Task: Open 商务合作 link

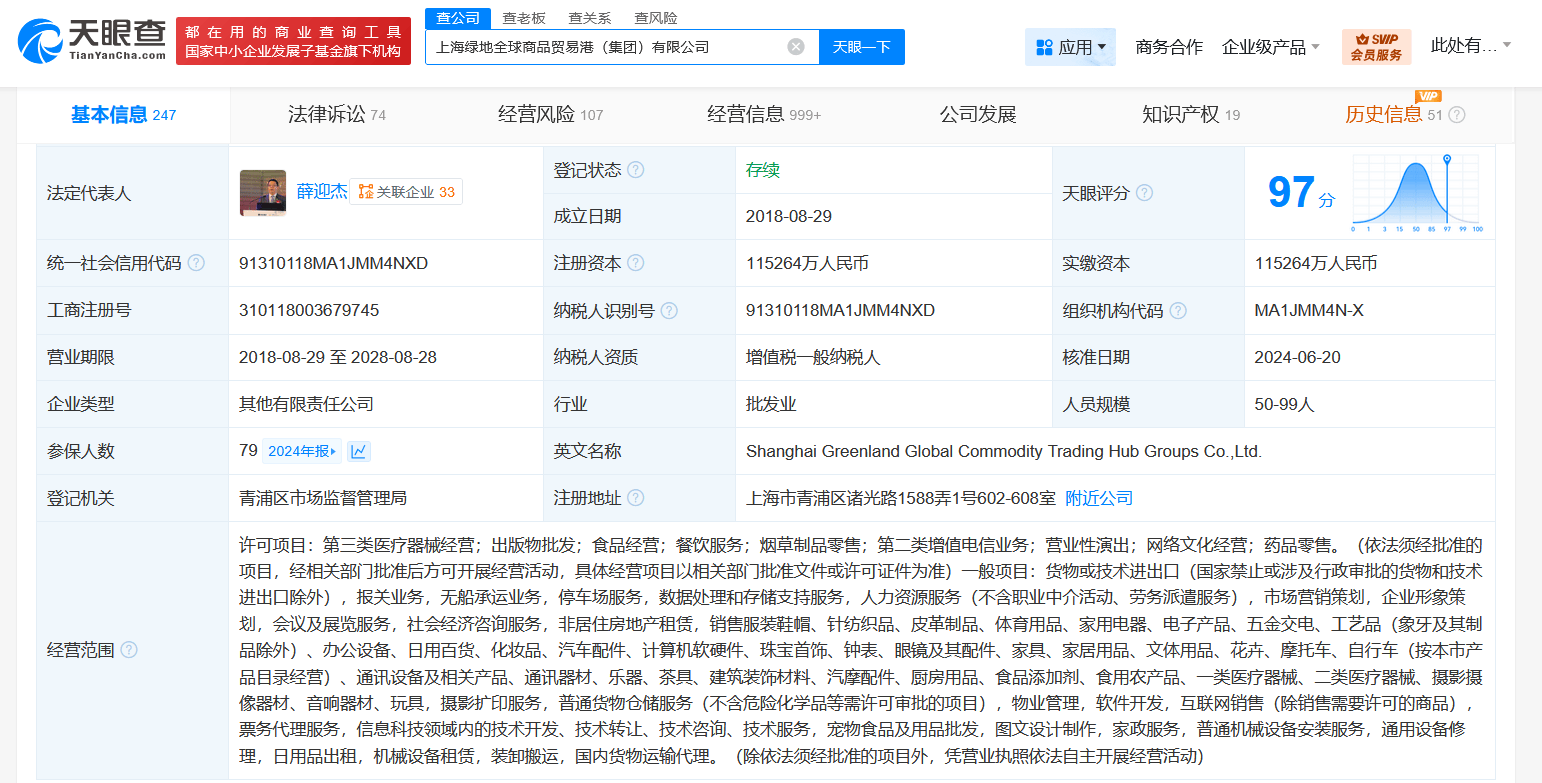Action: tap(1169, 47)
